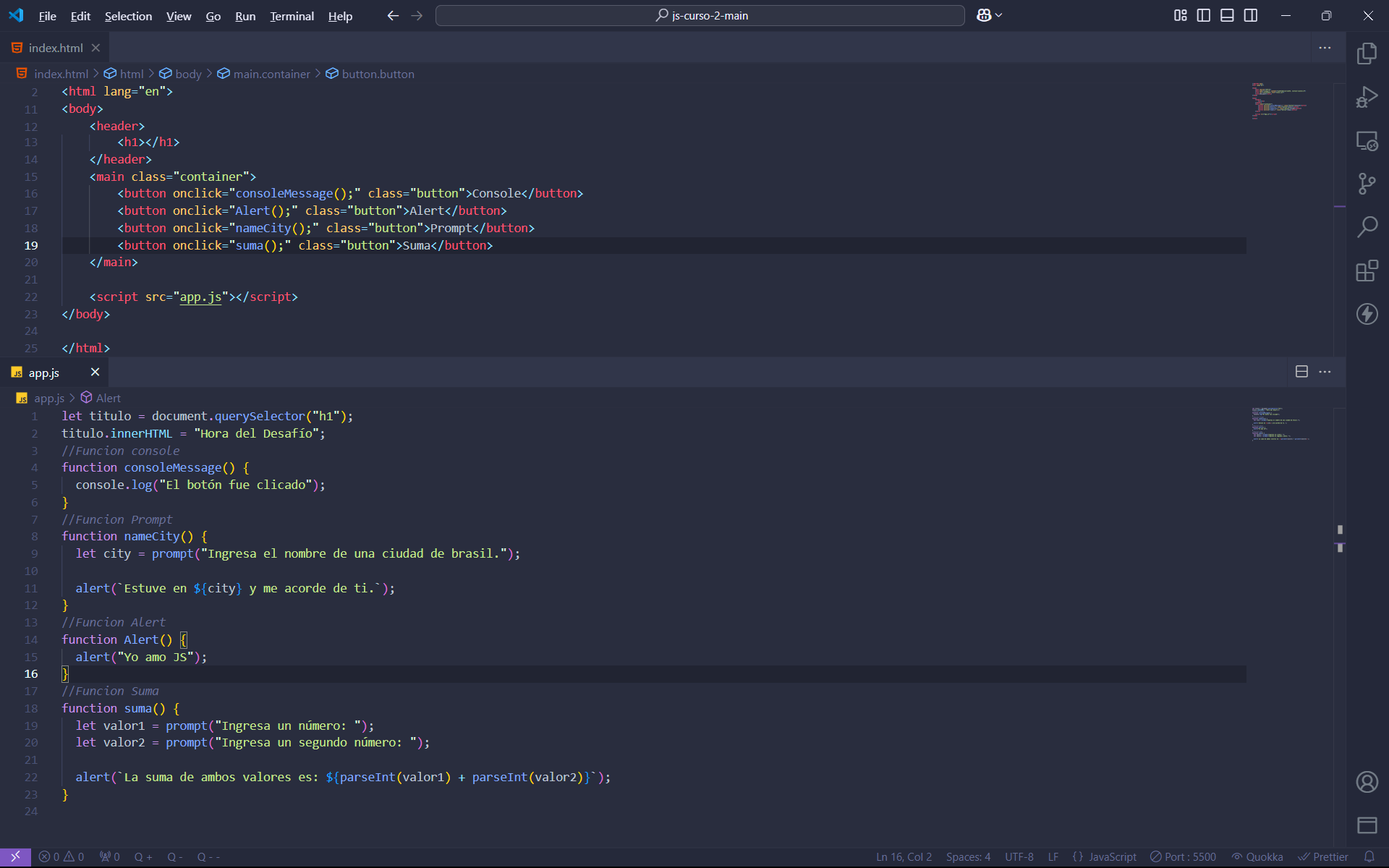This screenshot has height=868, width=1389.
Task: Expand the body breadcrumb item
Action: tap(180, 74)
